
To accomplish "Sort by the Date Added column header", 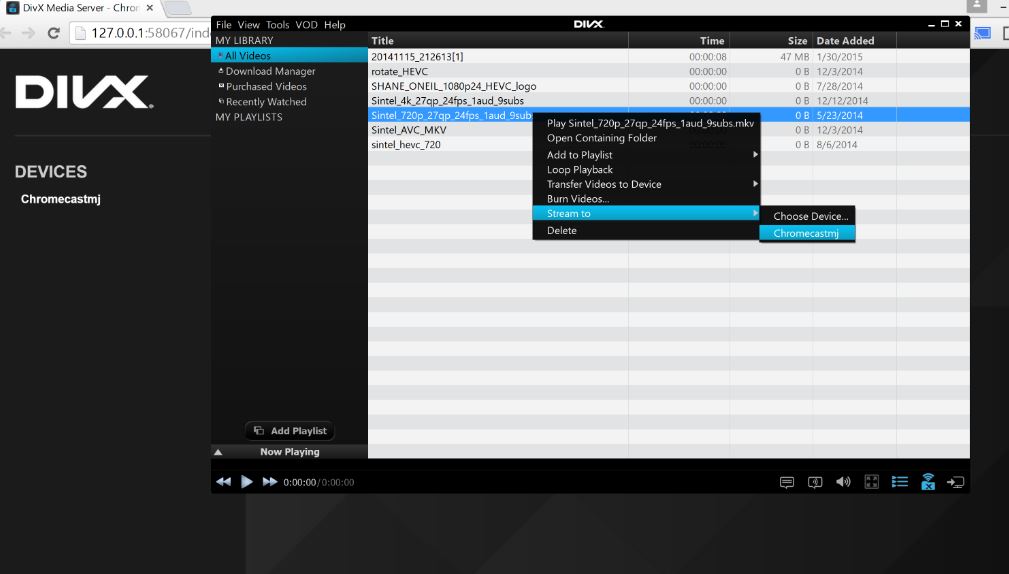I will point(855,40).
